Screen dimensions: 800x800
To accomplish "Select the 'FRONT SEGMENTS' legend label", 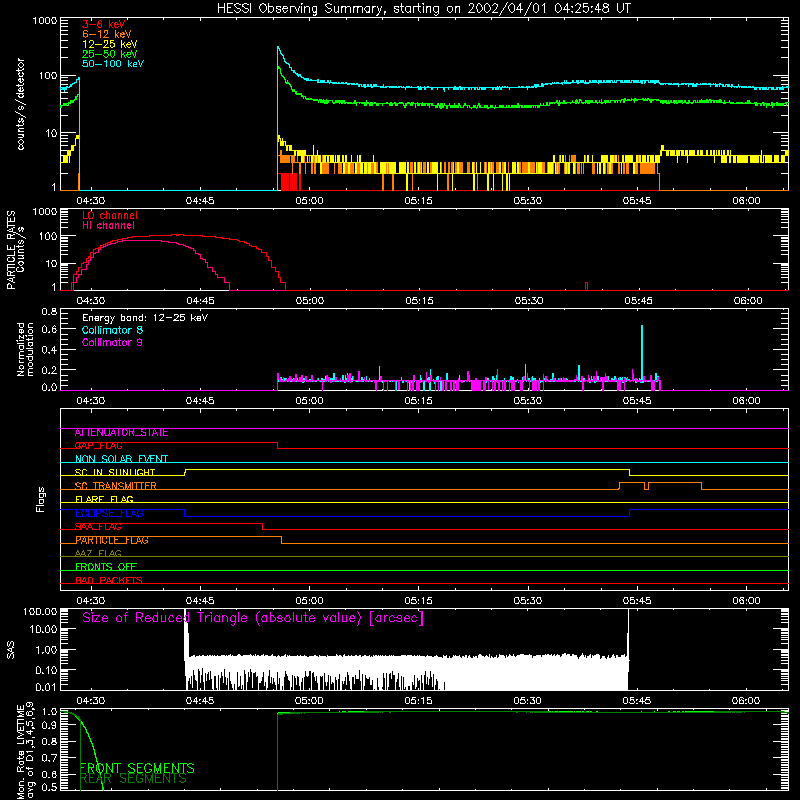I will coord(137,768).
